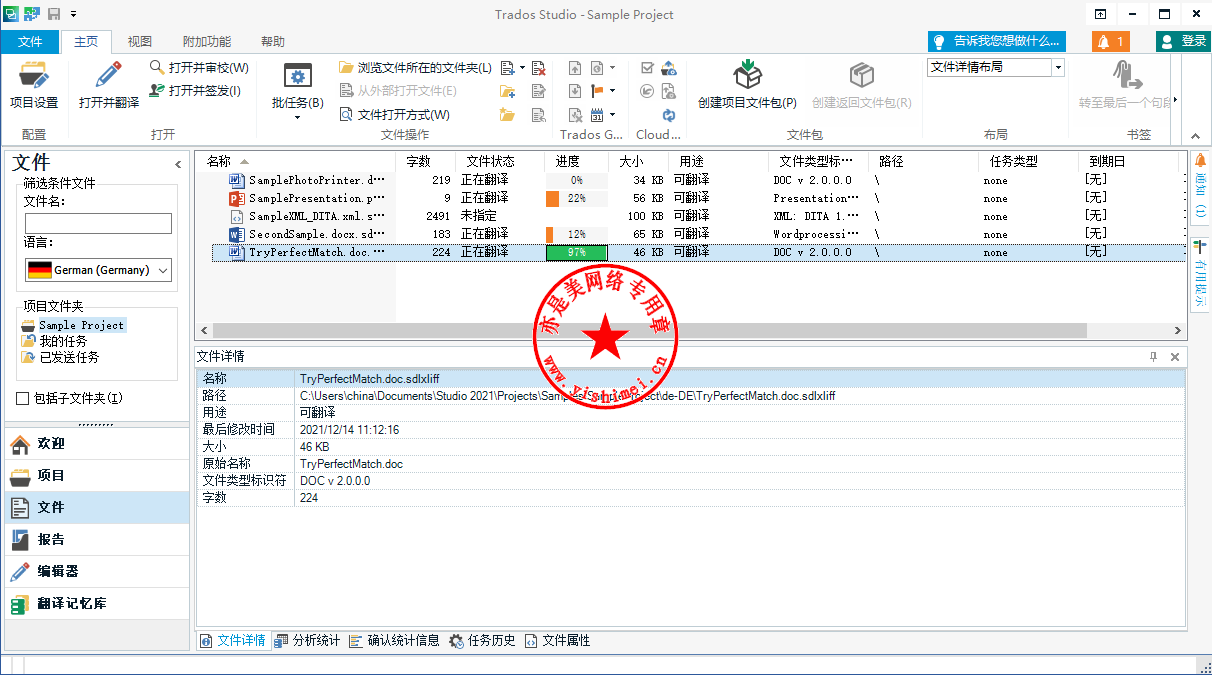The width and height of the screenshot is (1212, 675).
Task: Click the orange flag icon in the ribbon
Action: pos(597,91)
